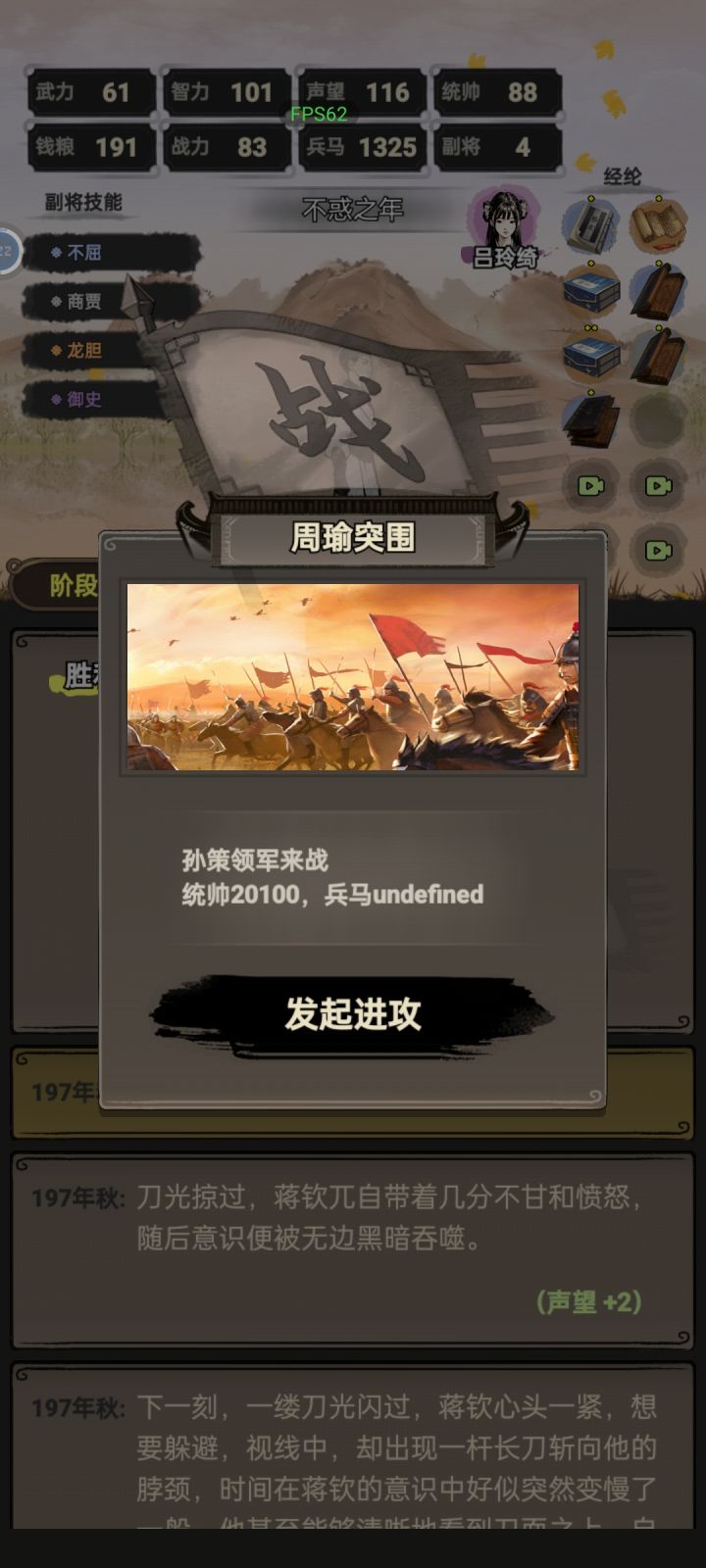Open the log entry with 声望 +2
706x1568 pixels.
point(353,1249)
